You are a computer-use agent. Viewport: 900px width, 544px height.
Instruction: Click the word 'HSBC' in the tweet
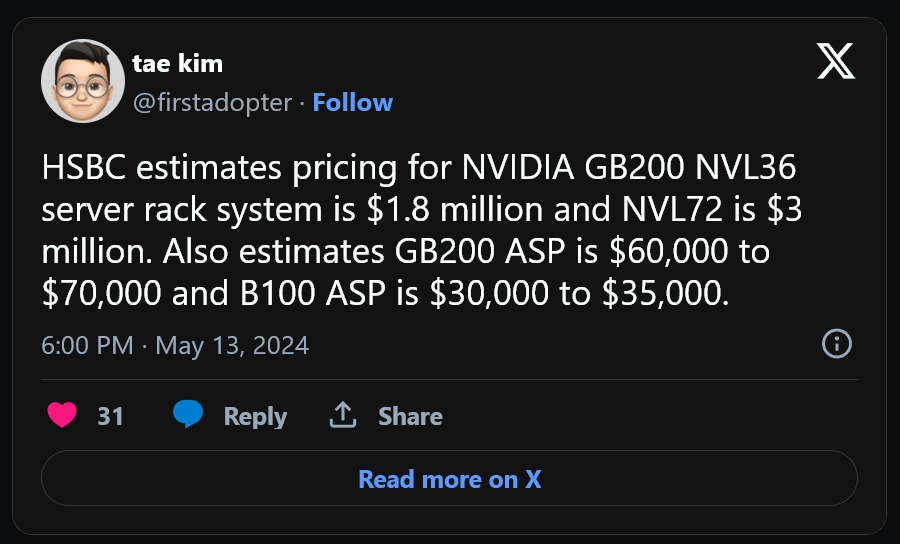pos(84,168)
